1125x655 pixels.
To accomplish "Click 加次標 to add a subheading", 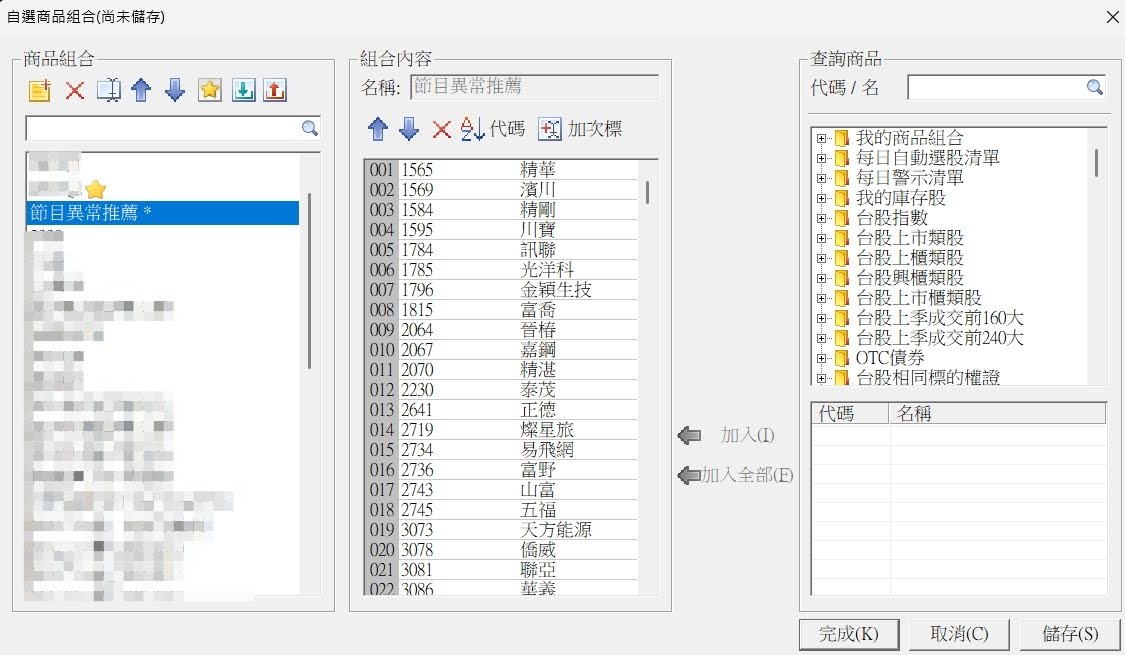I will tap(580, 128).
